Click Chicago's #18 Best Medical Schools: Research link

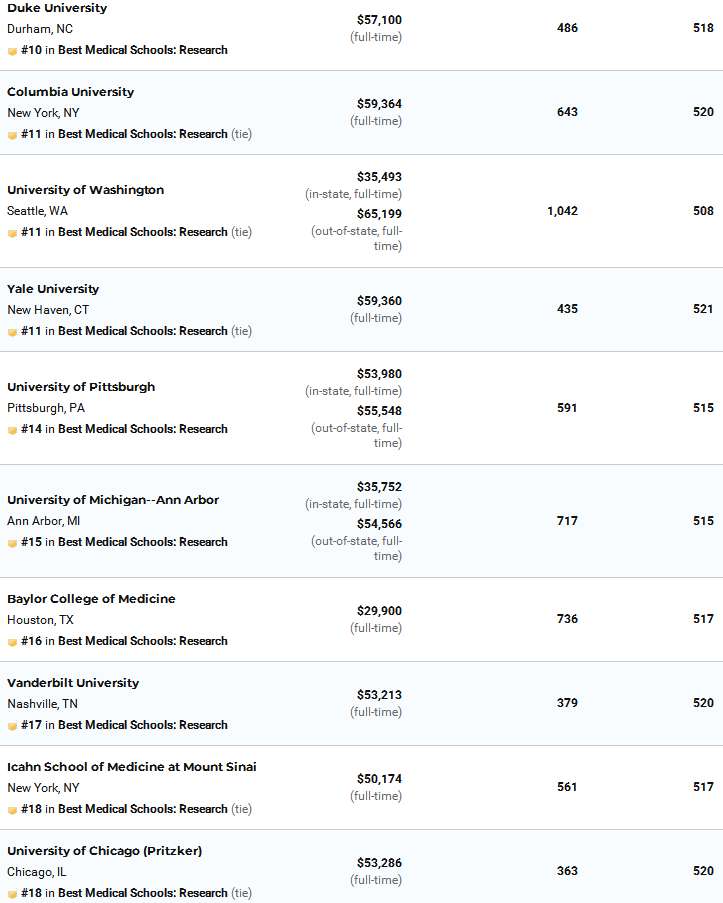(x=124, y=893)
